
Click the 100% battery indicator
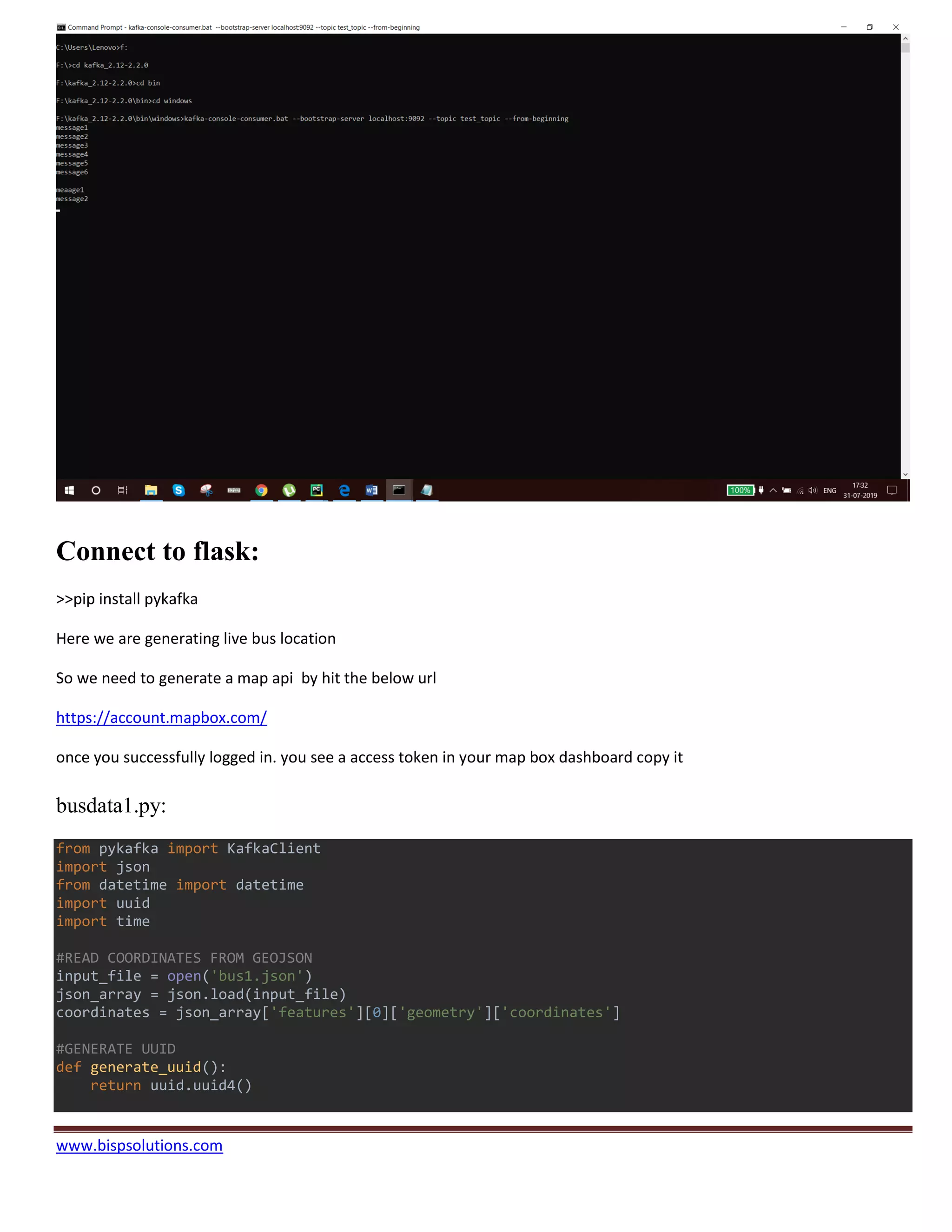pyautogui.click(x=740, y=490)
